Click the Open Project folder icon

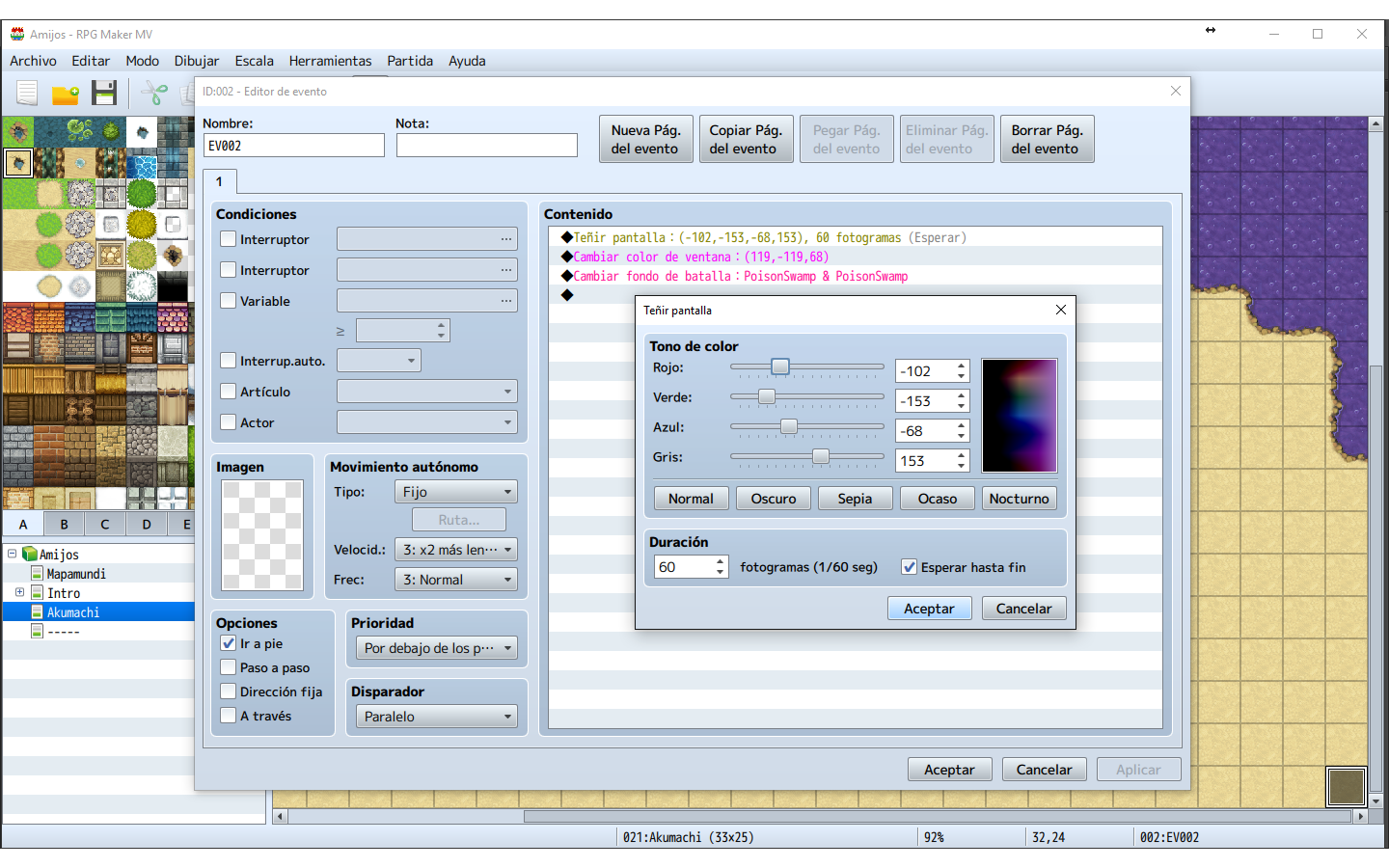pos(66,94)
